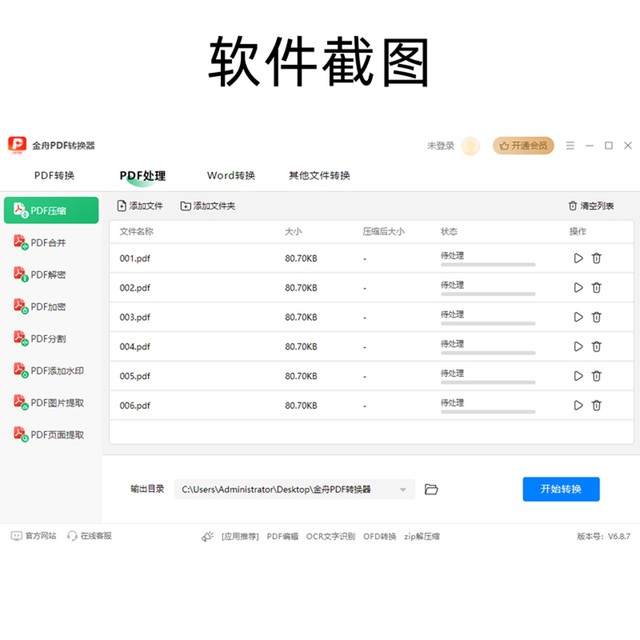Expand the output directory dropdown arrow

click(x=403, y=489)
